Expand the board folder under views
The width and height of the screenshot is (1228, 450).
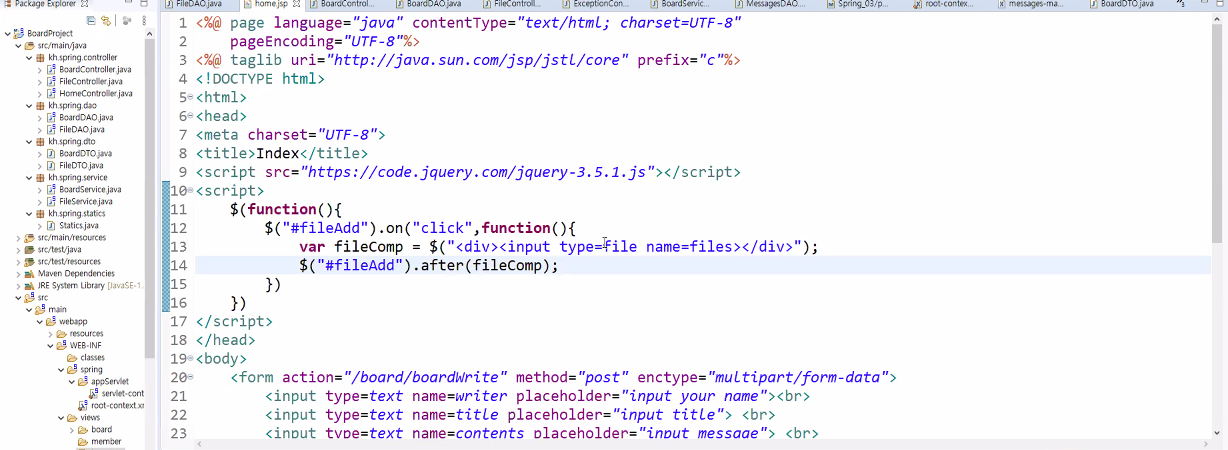(70, 430)
